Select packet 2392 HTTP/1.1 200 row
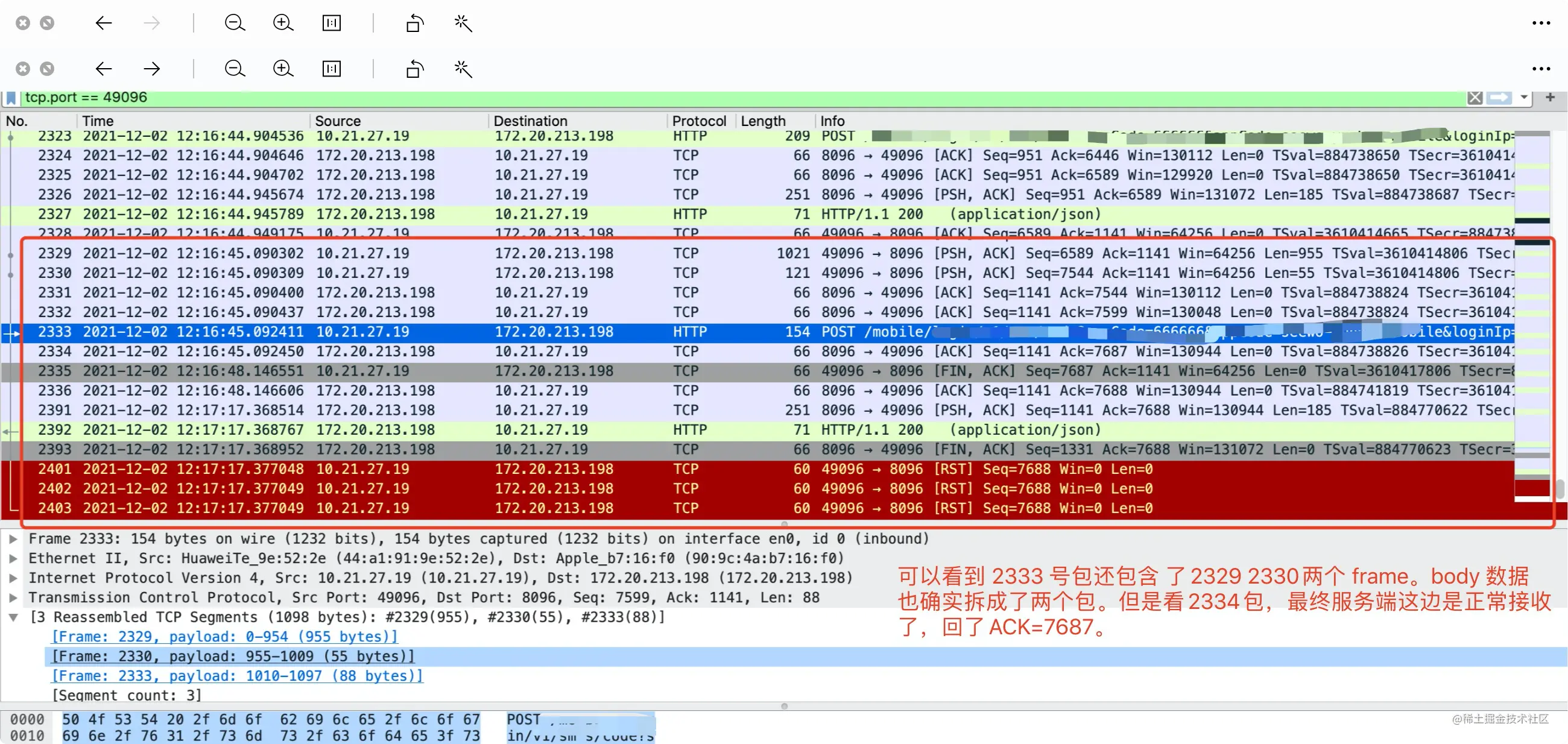1568x744 pixels. [x=757, y=430]
